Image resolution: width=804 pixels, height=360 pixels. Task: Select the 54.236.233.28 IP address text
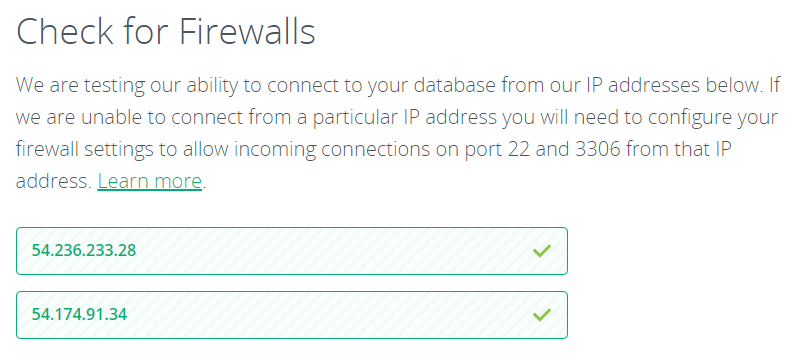[x=84, y=250]
